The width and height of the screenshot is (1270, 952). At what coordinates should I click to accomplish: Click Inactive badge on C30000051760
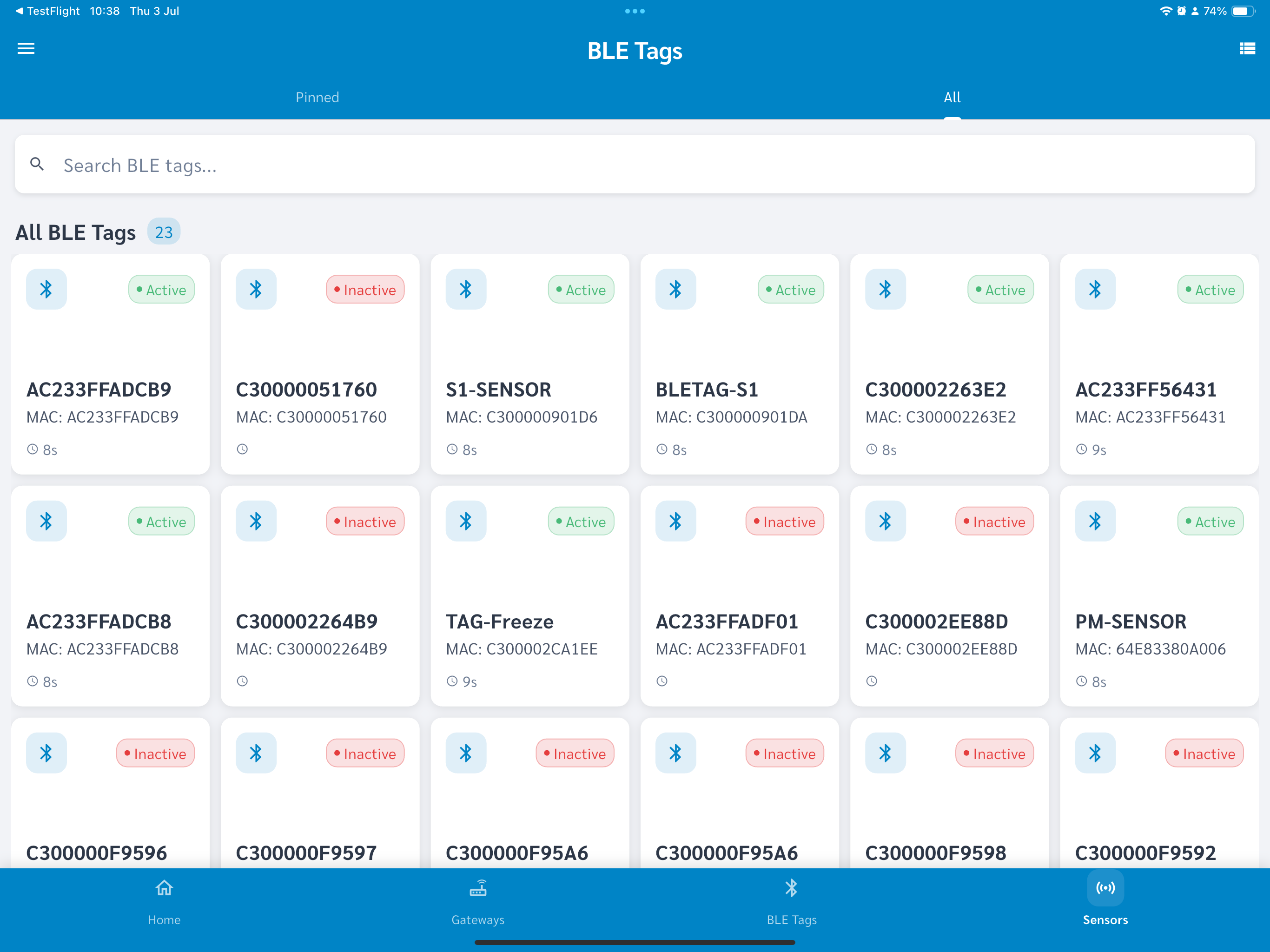366,290
